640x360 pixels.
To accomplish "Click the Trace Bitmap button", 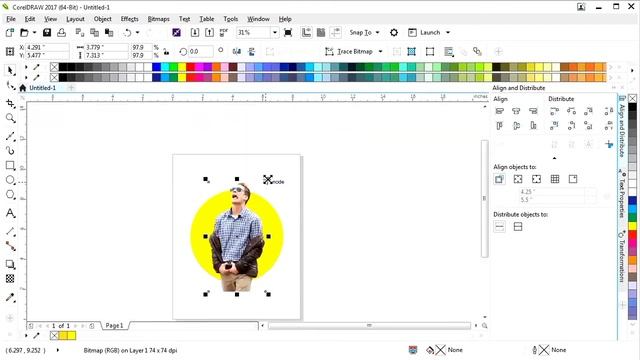I will coord(349,51).
